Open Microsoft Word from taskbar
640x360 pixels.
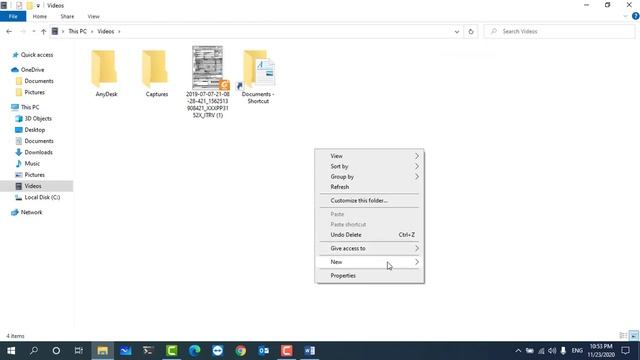[310, 351]
